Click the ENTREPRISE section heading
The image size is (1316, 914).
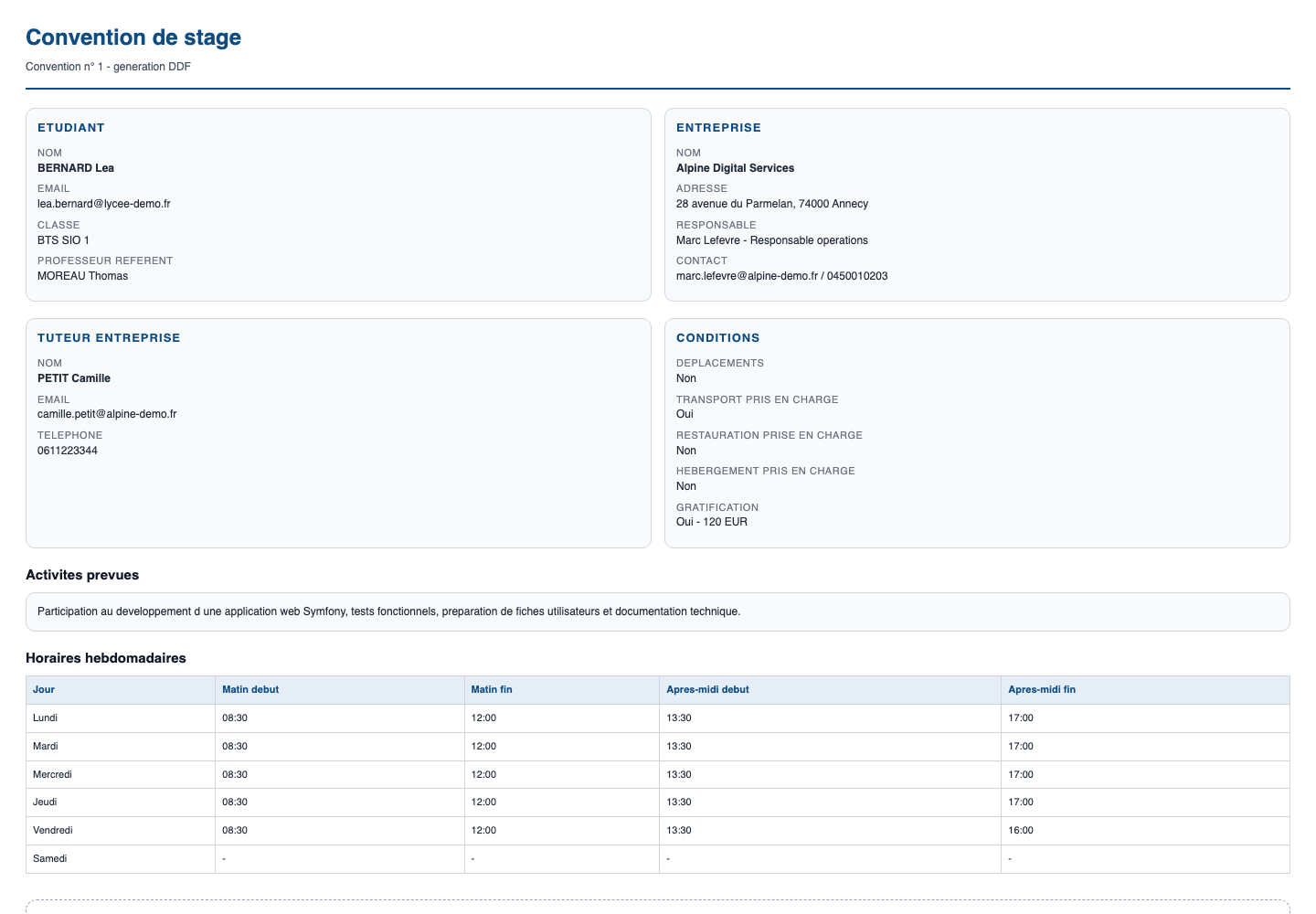pos(718,128)
